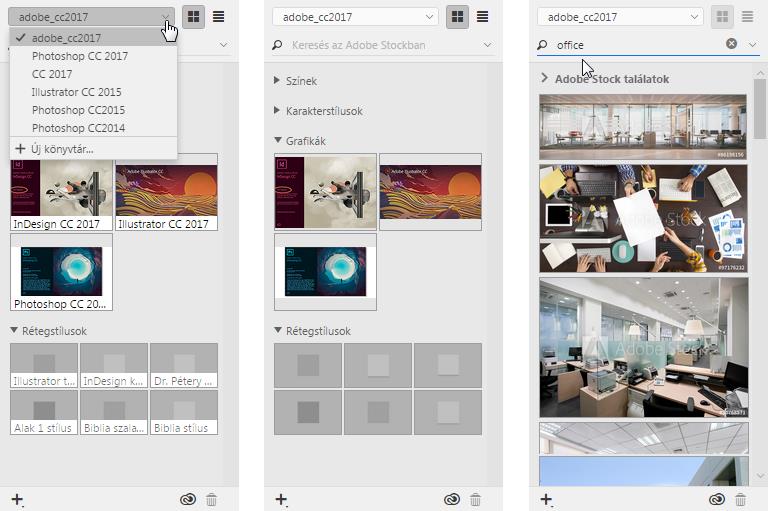This screenshot has height=511, width=768.
Task: Open glass-walled office stock photo
Action: coord(643,127)
